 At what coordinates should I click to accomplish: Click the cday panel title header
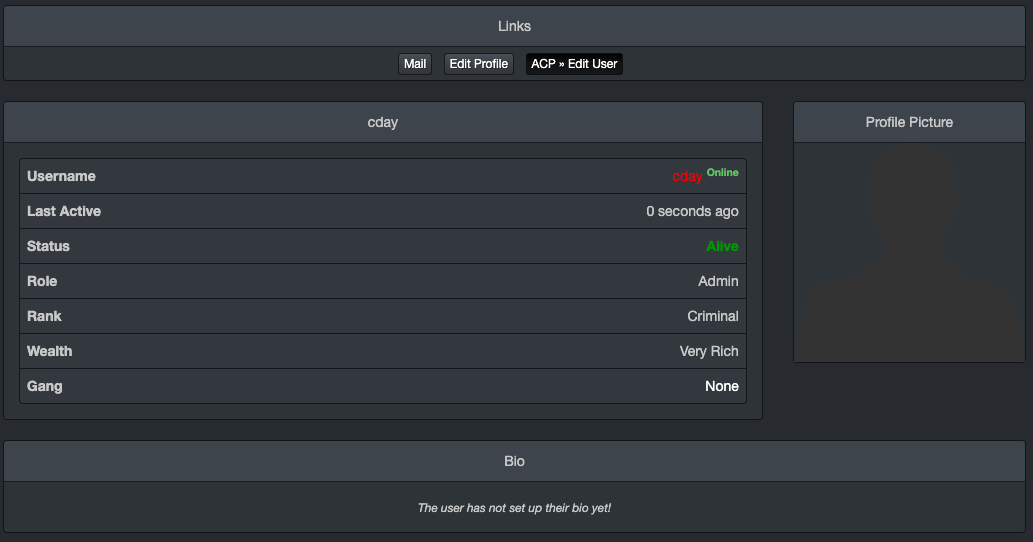(383, 122)
